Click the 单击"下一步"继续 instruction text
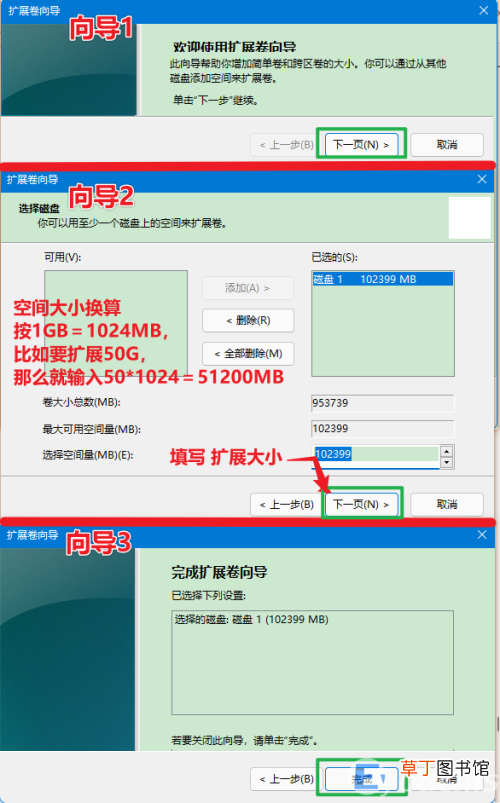Screen dimensions: 500x803 216,100
